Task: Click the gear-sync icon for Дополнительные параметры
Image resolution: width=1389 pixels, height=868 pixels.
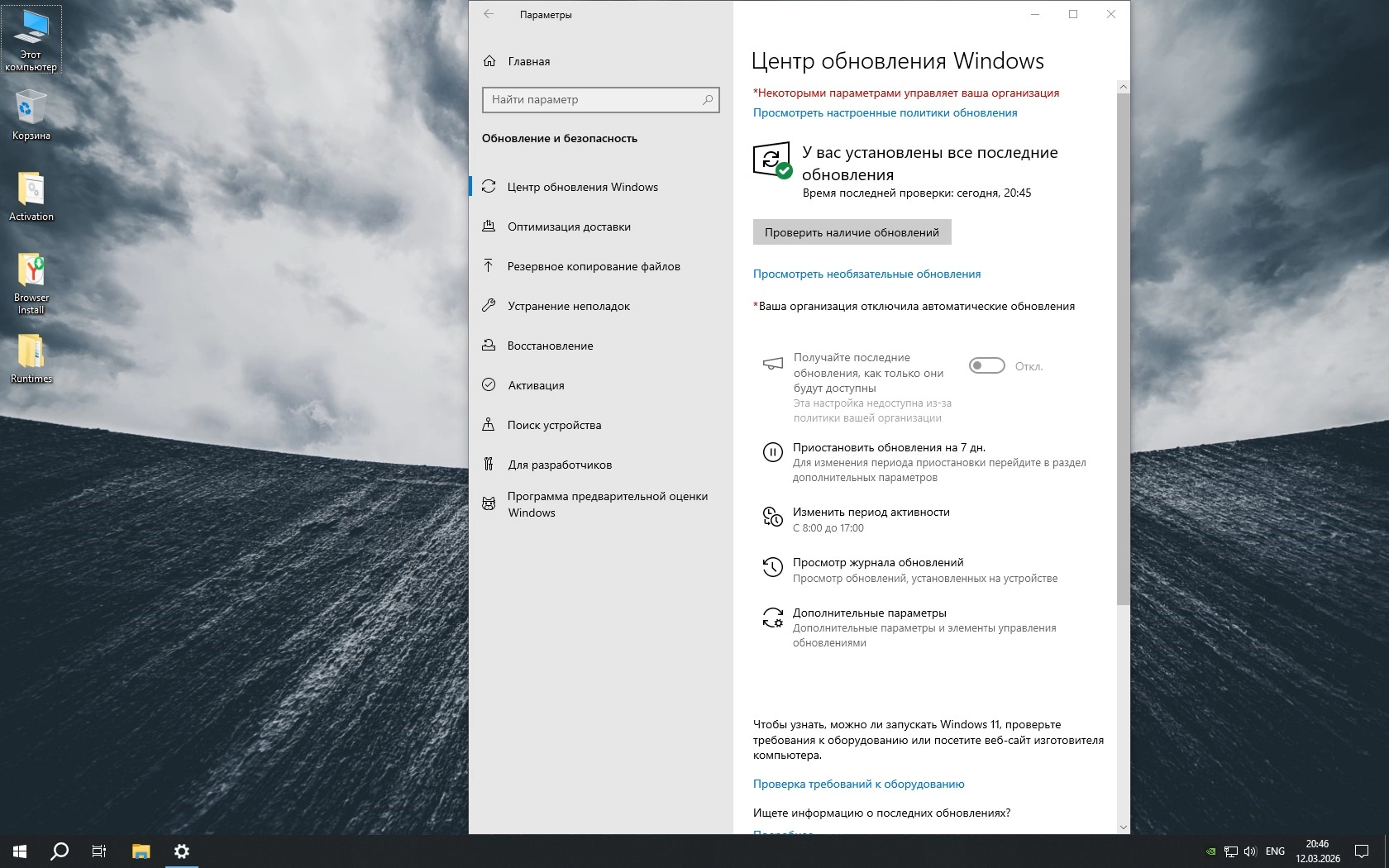Action: click(x=772, y=618)
